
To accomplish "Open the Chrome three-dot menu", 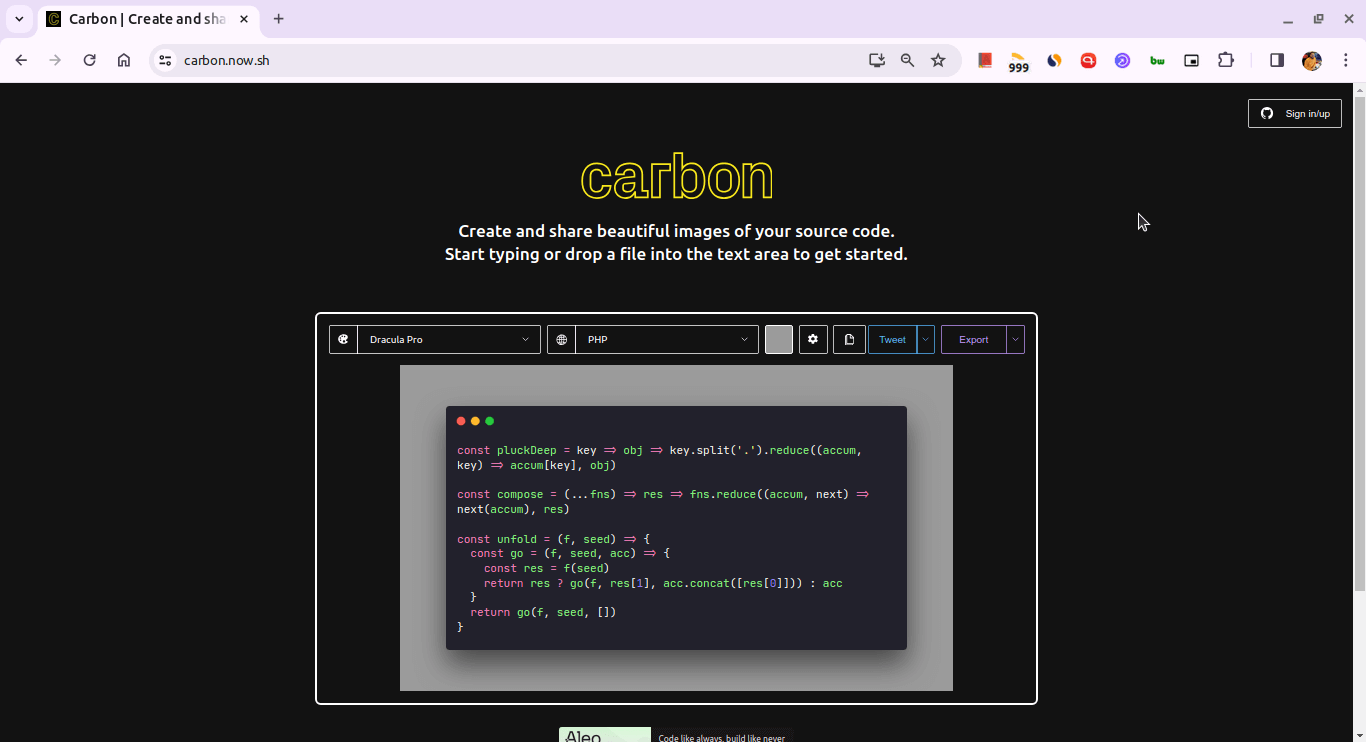I will [1346, 60].
